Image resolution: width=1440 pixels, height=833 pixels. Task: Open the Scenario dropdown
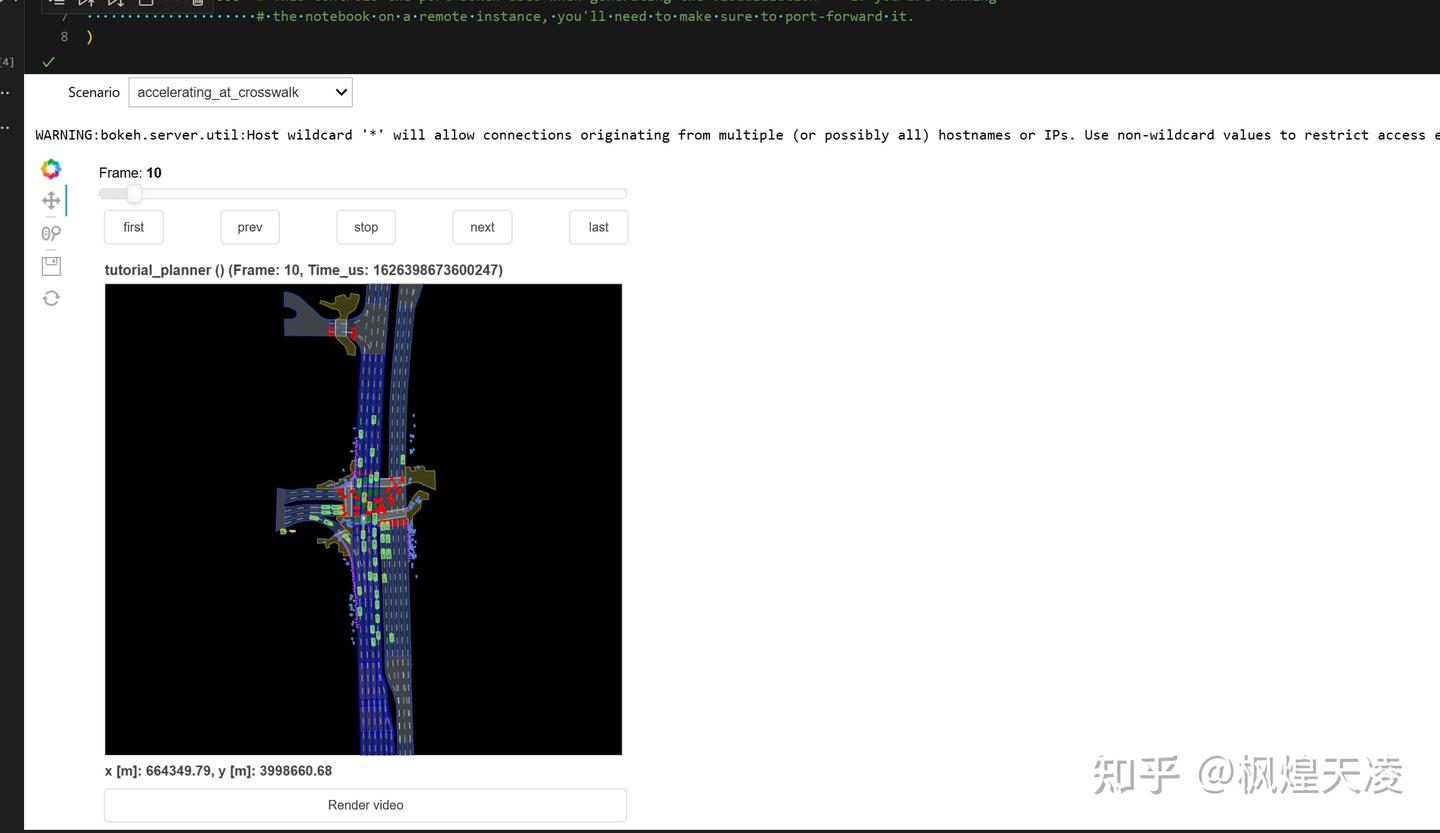click(x=240, y=92)
